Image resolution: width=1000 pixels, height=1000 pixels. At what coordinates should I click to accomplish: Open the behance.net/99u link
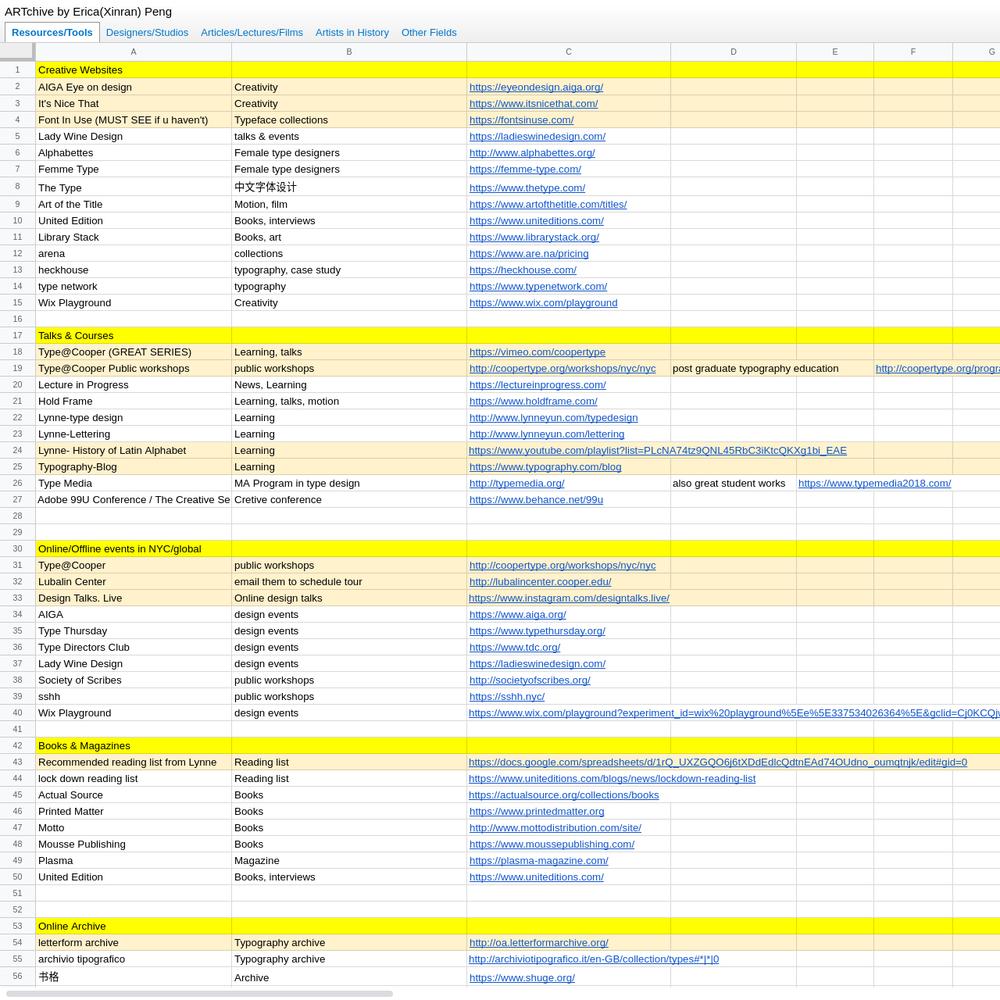point(536,500)
